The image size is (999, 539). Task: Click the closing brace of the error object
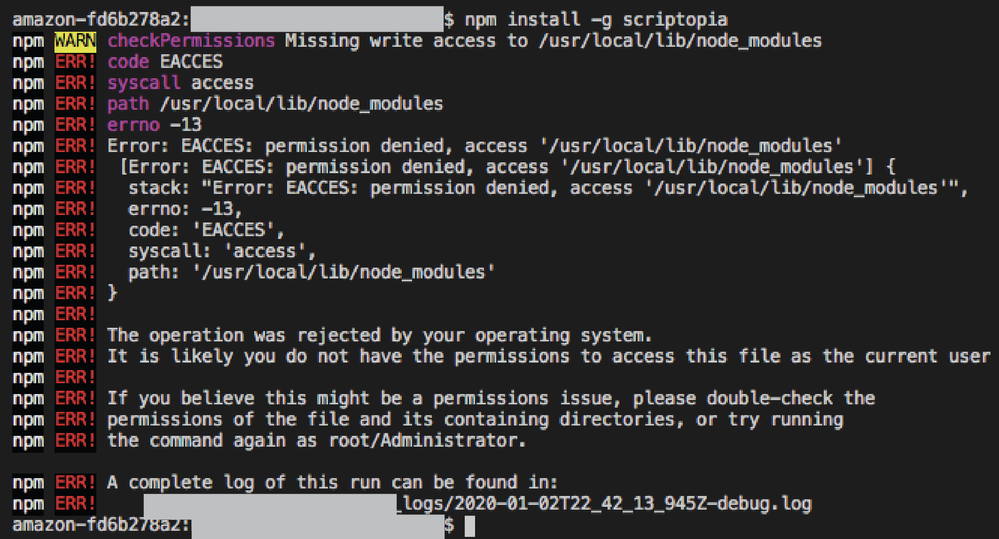(x=112, y=293)
